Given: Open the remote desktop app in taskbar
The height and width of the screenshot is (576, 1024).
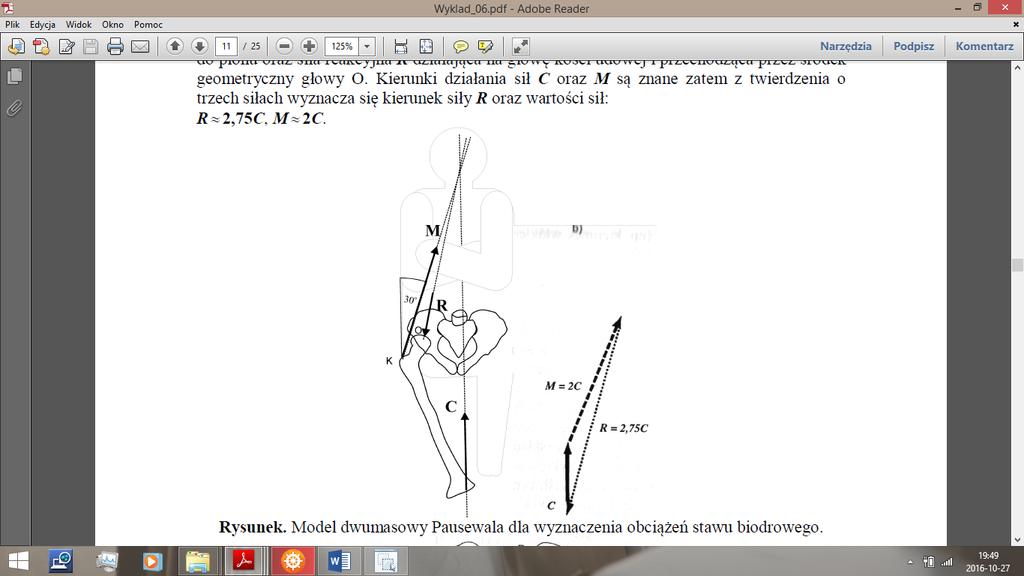Looking at the screenshot, I should [61, 562].
